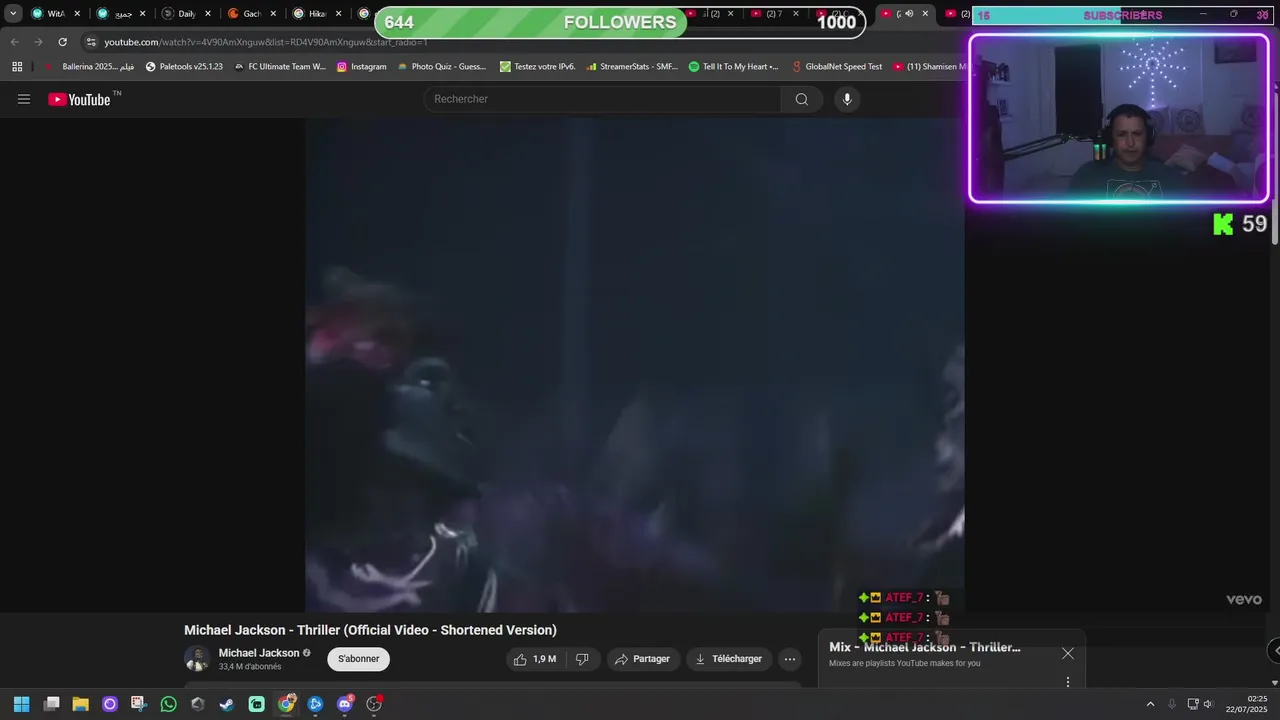Viewport: 1280px width, 720px height.
Task: Open the Paletools v25.1.23 bookmark
Action: pos(184,67)
